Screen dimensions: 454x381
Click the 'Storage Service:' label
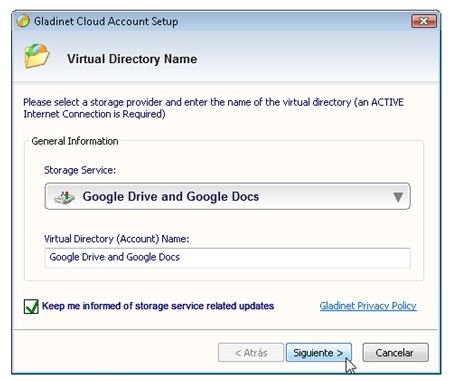(x=80, y=170)
